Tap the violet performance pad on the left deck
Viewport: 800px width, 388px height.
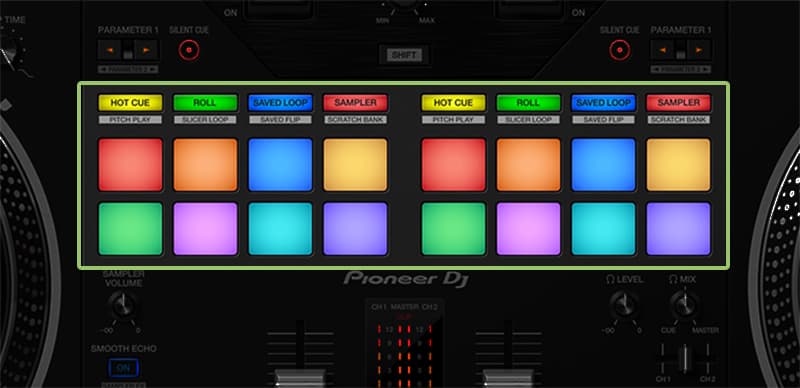[355, 229]
